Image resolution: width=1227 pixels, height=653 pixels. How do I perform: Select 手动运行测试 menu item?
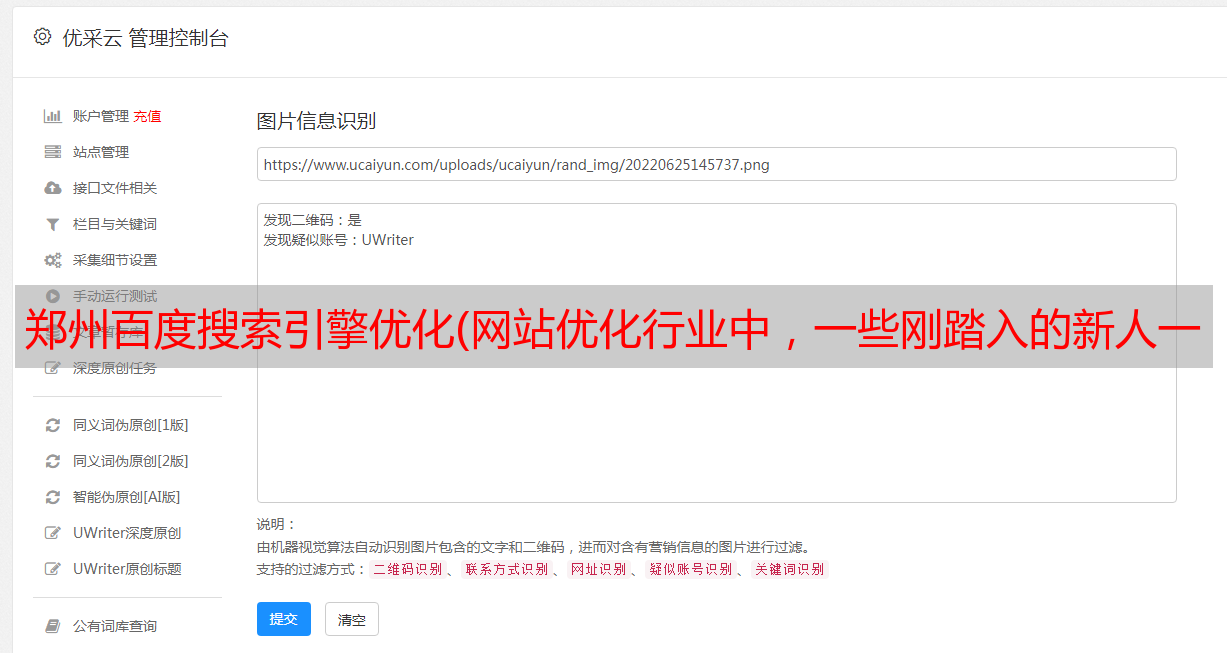(x=115, y=296)
